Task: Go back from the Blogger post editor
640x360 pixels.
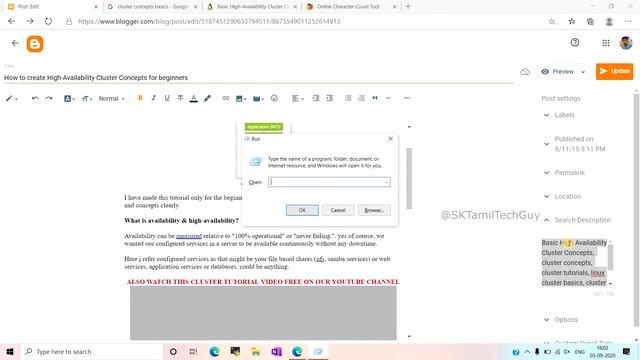Action: click(15, 43)
